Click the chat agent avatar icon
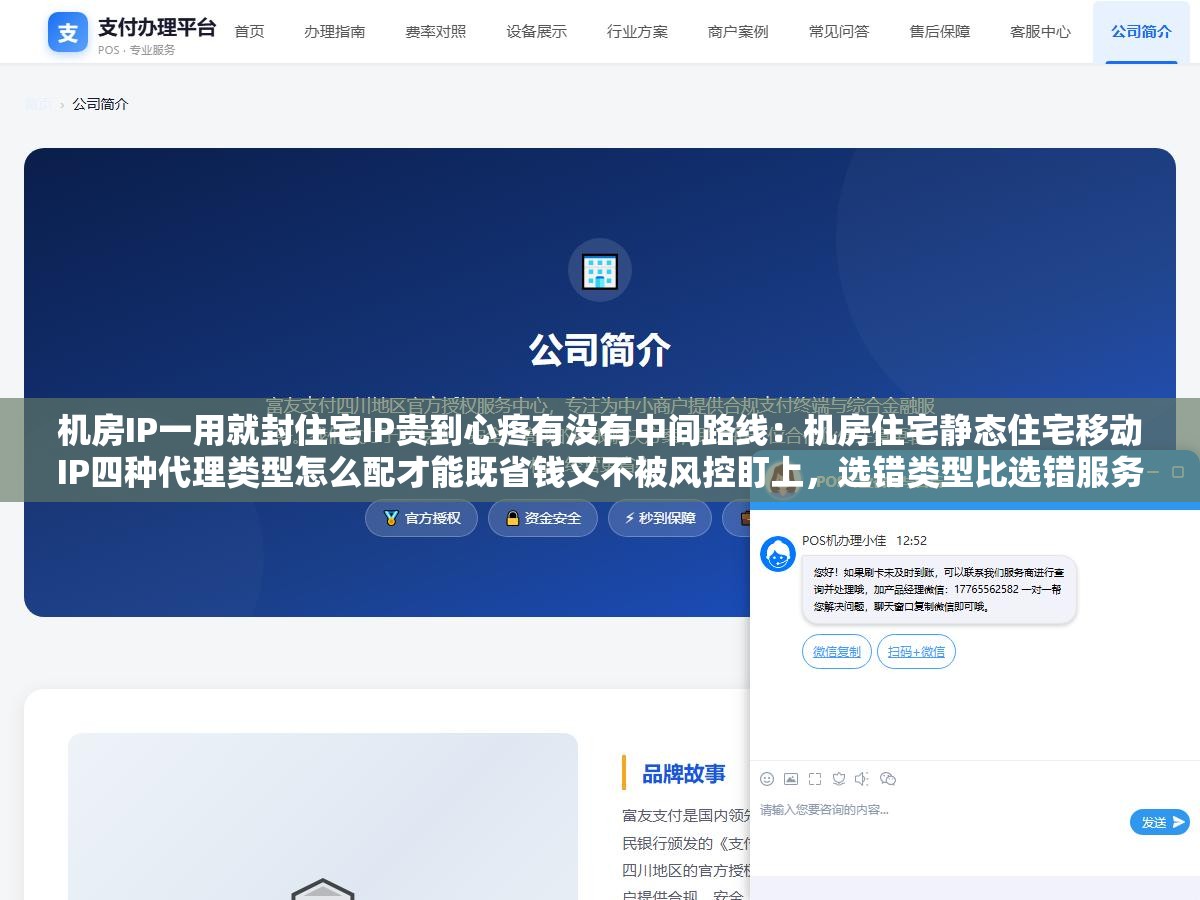The image size is (1200, 900). pos(778,554)
